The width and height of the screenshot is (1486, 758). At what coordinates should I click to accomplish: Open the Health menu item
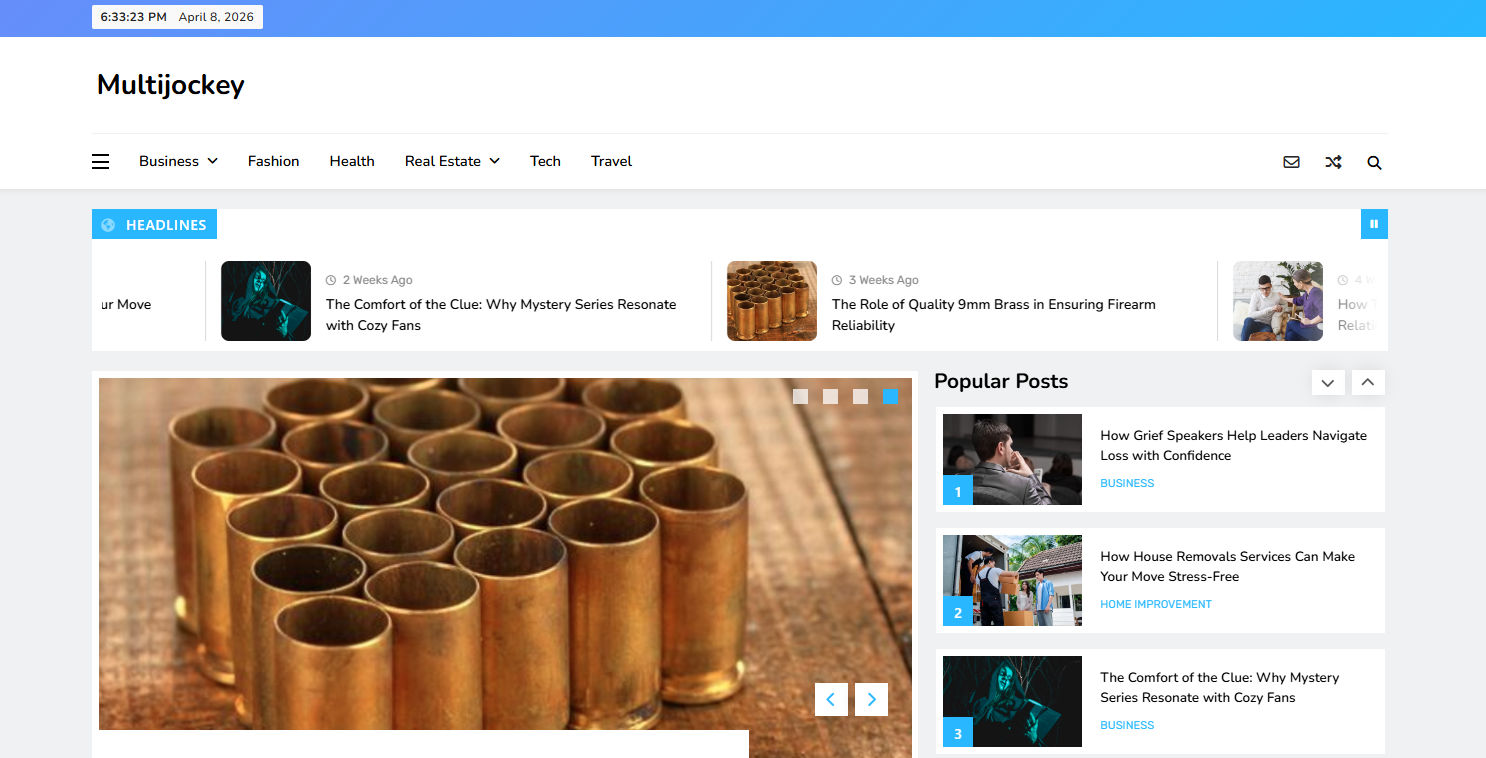click(352, 161)
